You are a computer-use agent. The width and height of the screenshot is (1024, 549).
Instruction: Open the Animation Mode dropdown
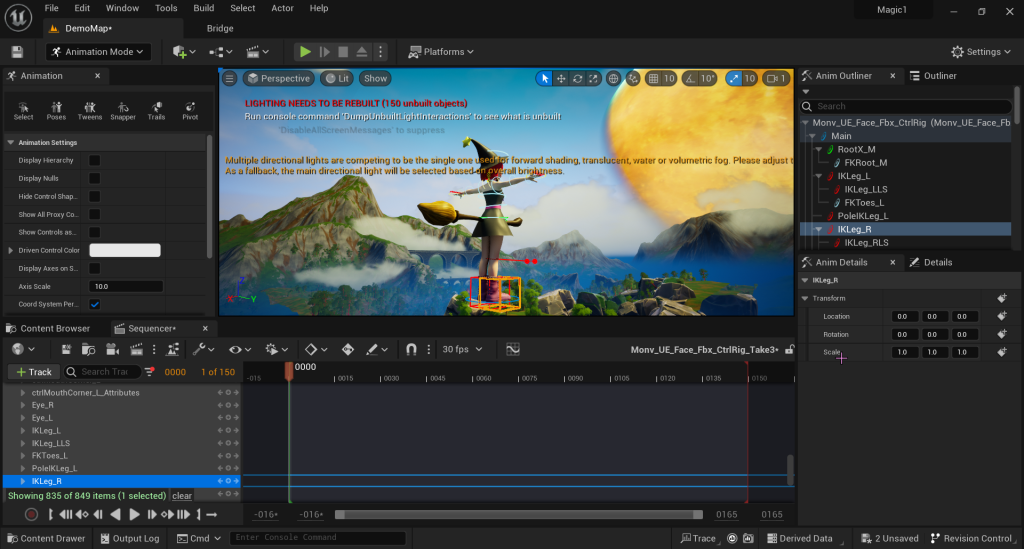(x=98, y=52)
